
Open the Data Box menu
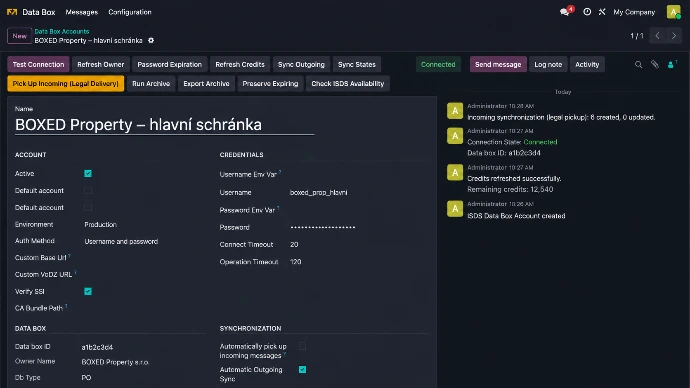39,12
